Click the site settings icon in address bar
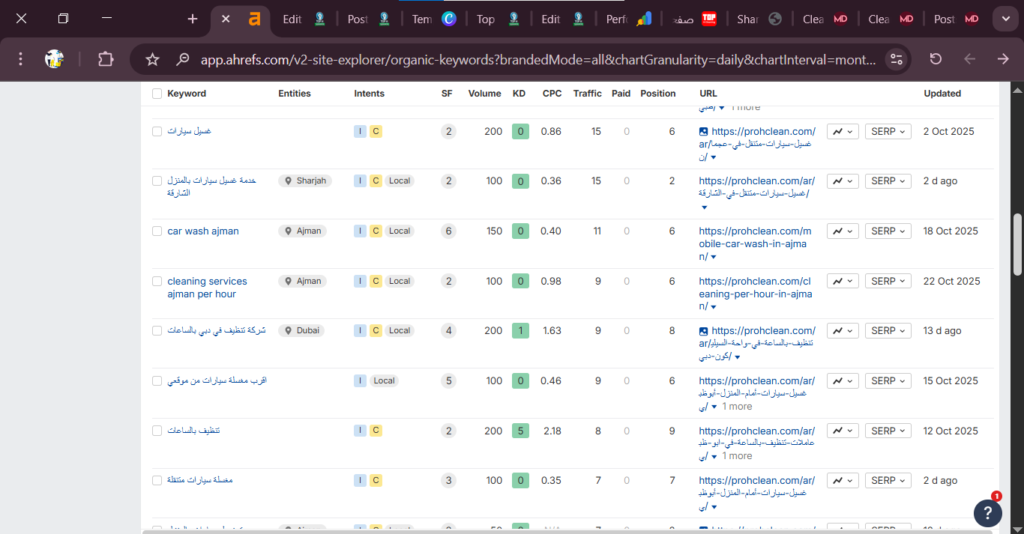The width and height of the screenshot is (1024, 534). [x=896, y=59]
